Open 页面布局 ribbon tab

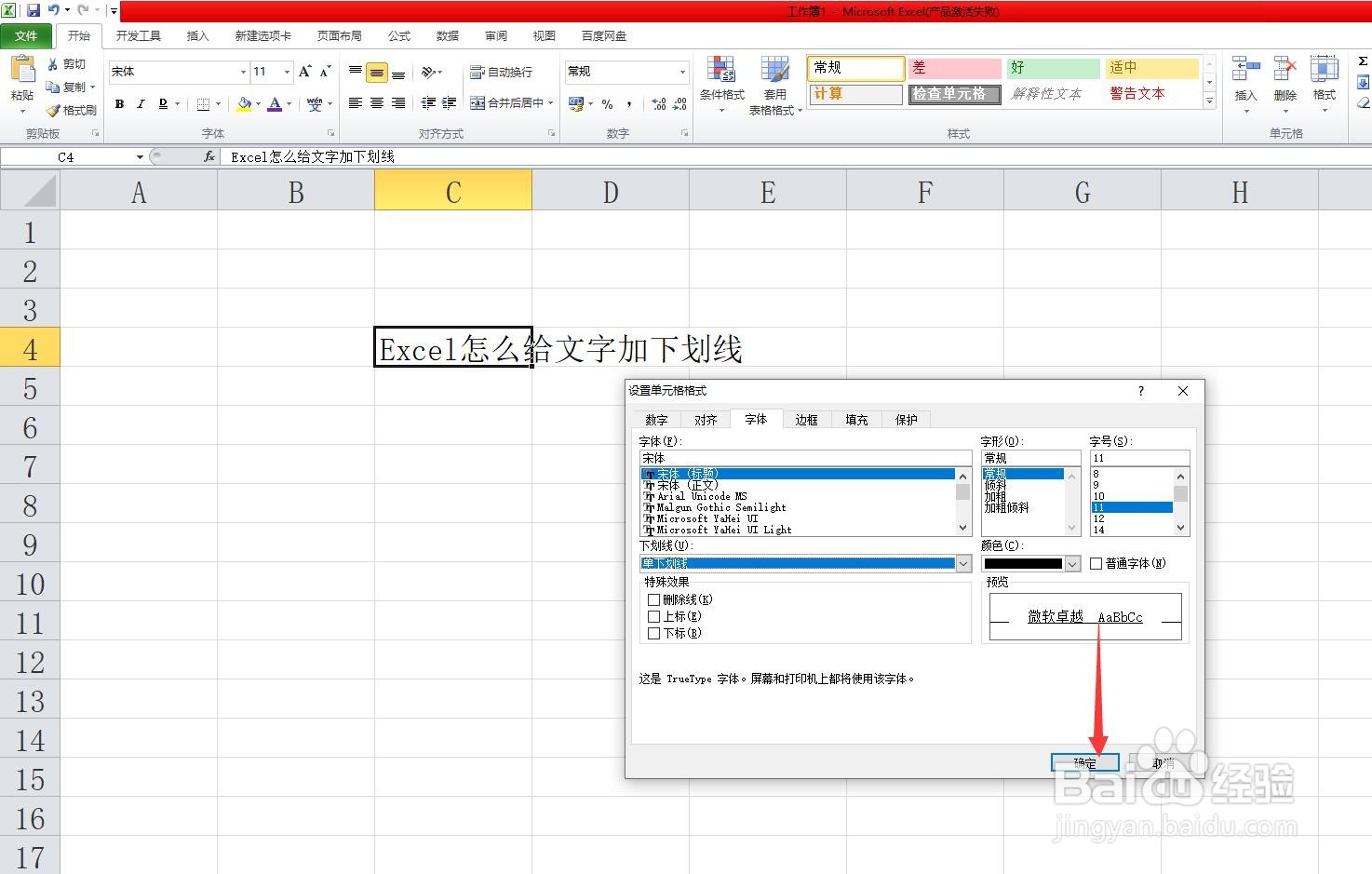point(339,35)
